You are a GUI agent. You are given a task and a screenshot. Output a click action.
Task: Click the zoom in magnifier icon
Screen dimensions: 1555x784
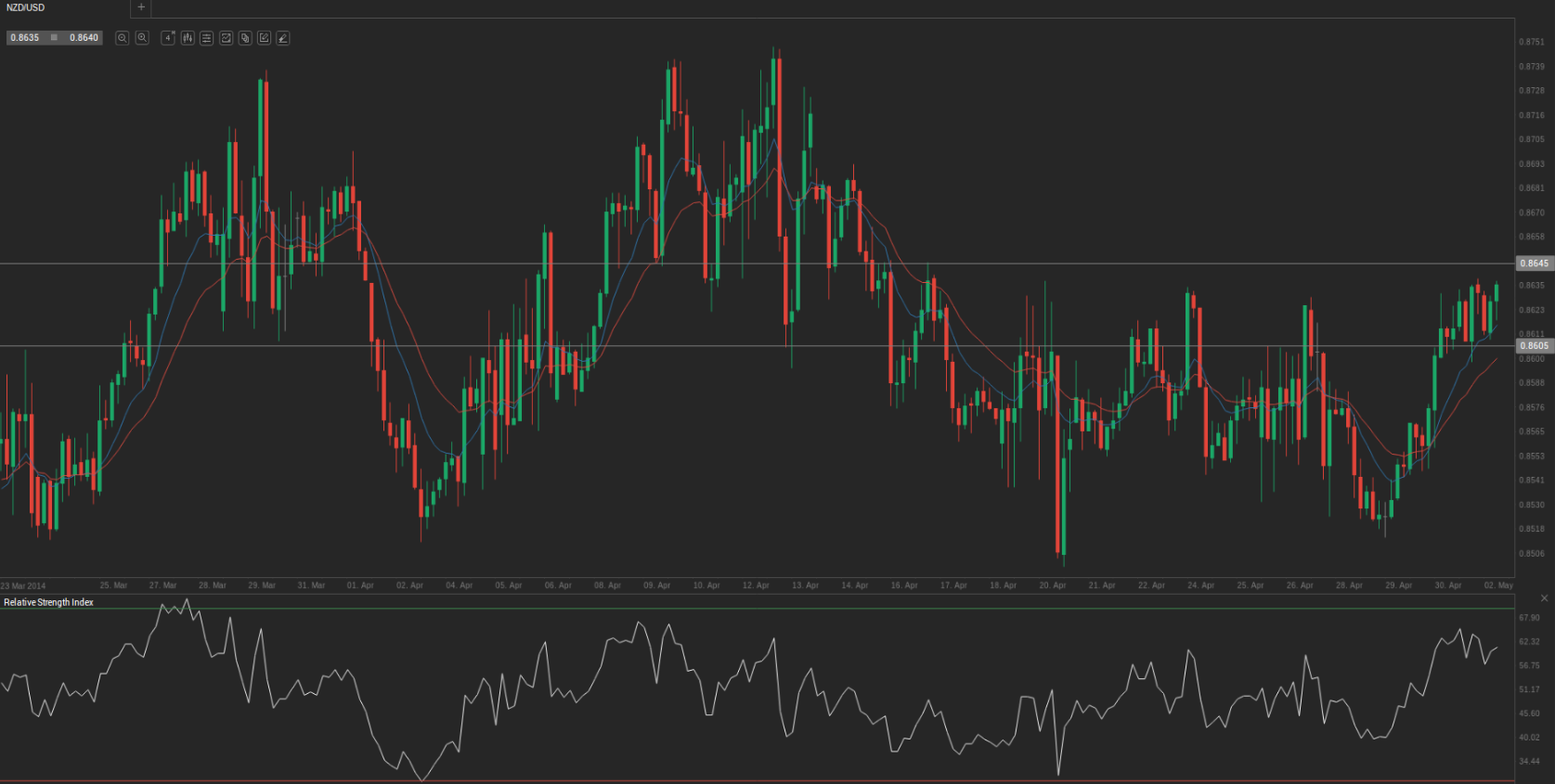click(x=142, y=38)
